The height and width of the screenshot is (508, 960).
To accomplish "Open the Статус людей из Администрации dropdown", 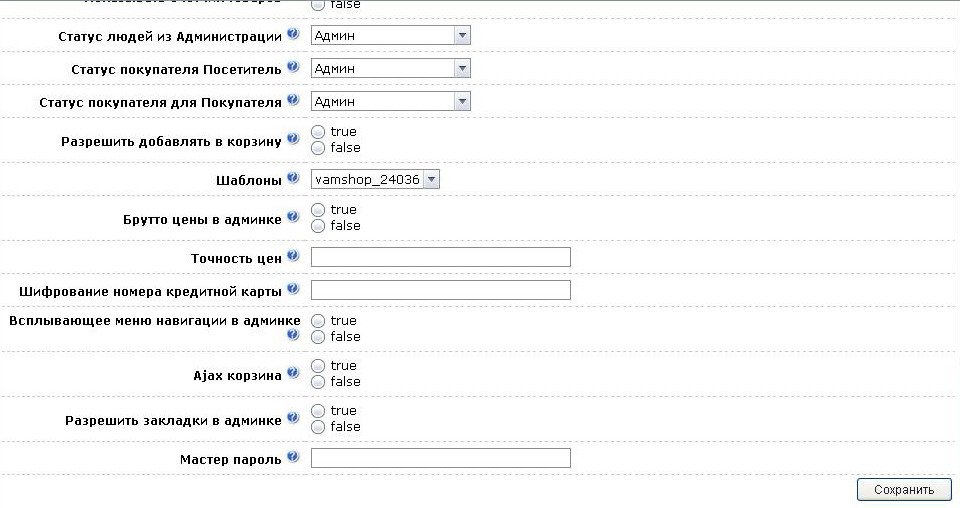I will click(x=390, y=35).
